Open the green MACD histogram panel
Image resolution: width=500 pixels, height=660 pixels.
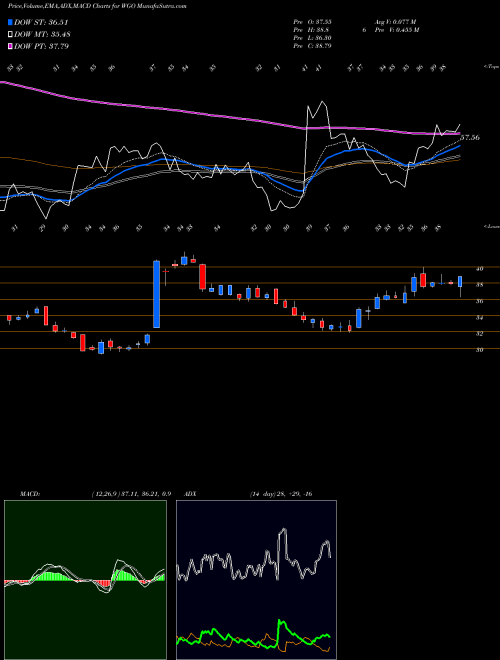tap(85, 580)
